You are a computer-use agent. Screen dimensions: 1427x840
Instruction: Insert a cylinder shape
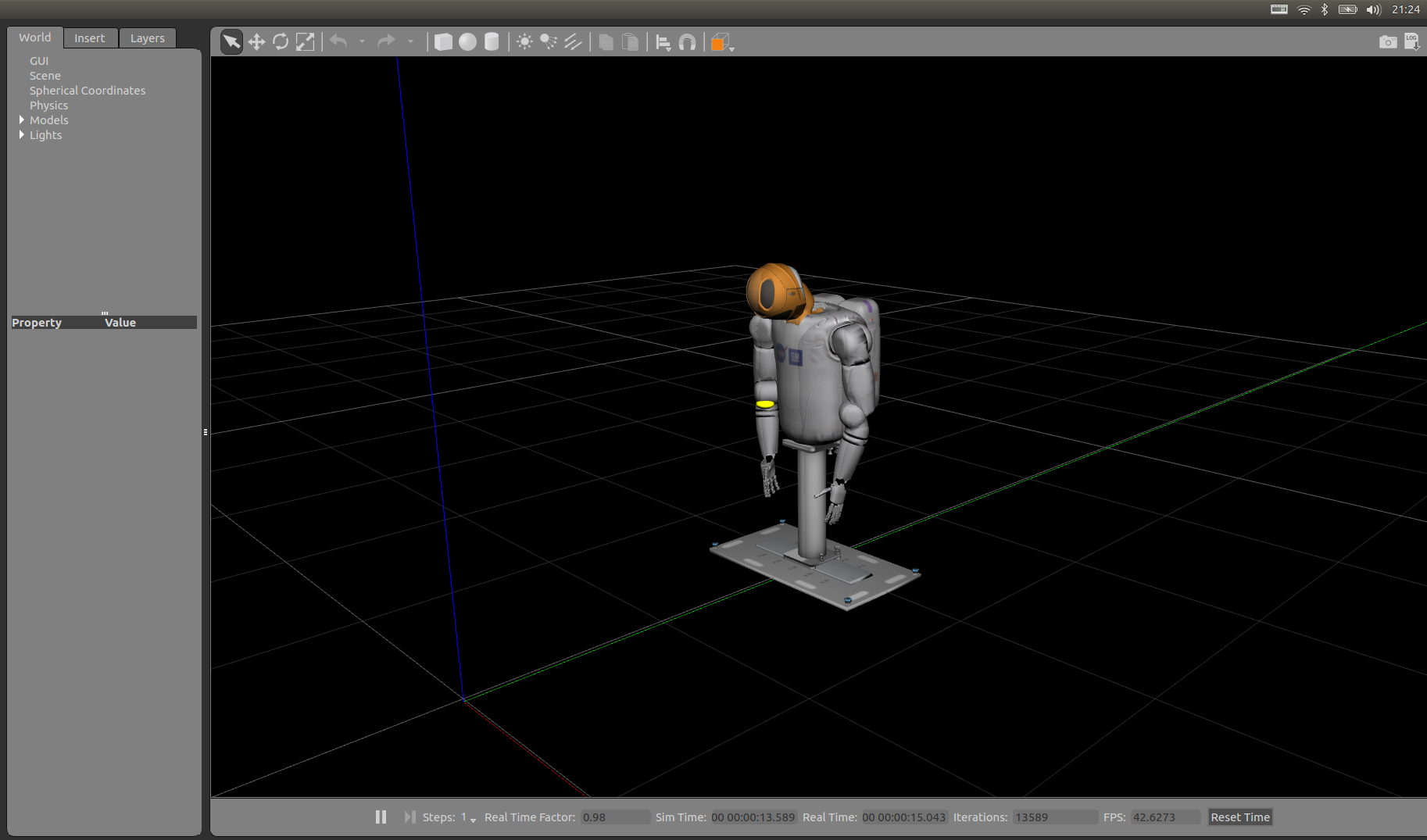point(492,41)
